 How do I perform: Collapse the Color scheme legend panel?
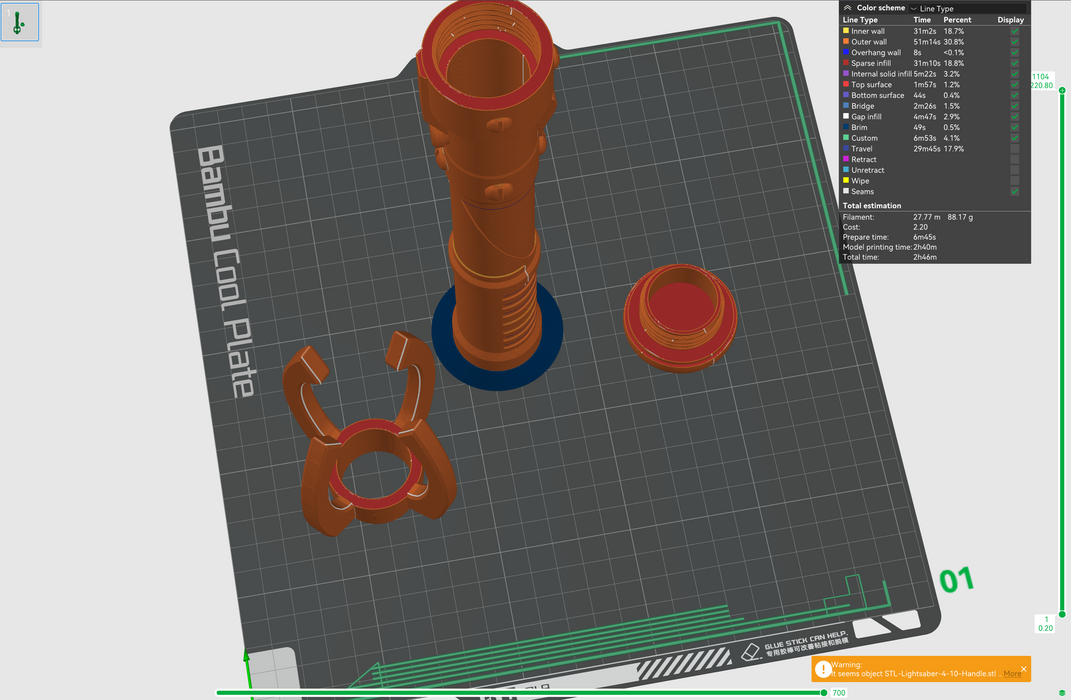point(848,8)
